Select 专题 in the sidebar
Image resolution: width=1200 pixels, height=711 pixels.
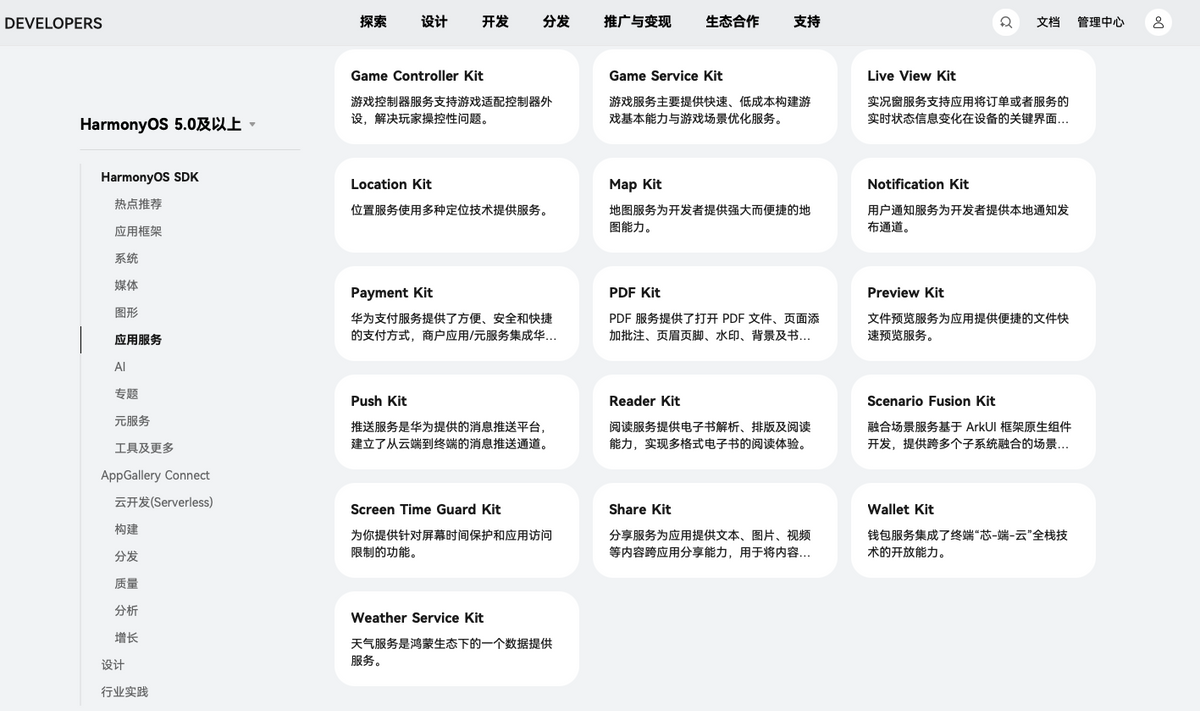(126, 394)
